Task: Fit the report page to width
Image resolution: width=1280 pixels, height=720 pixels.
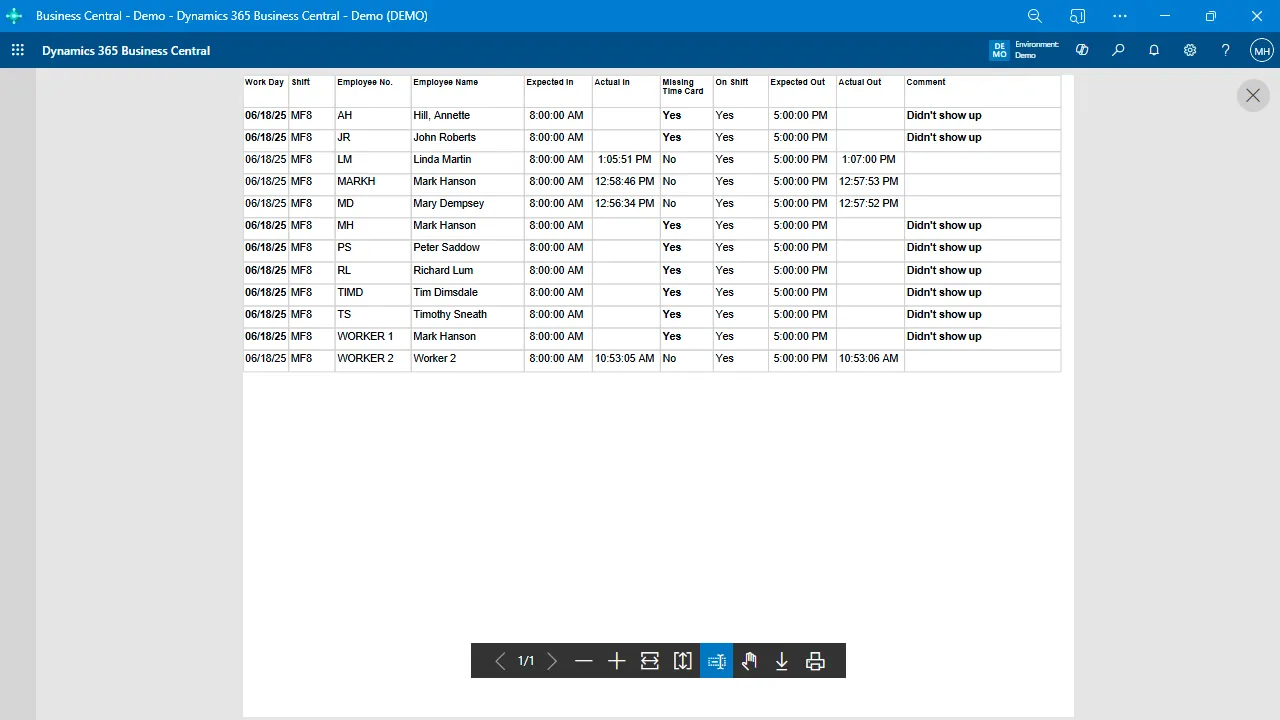Action: point(650,661)
